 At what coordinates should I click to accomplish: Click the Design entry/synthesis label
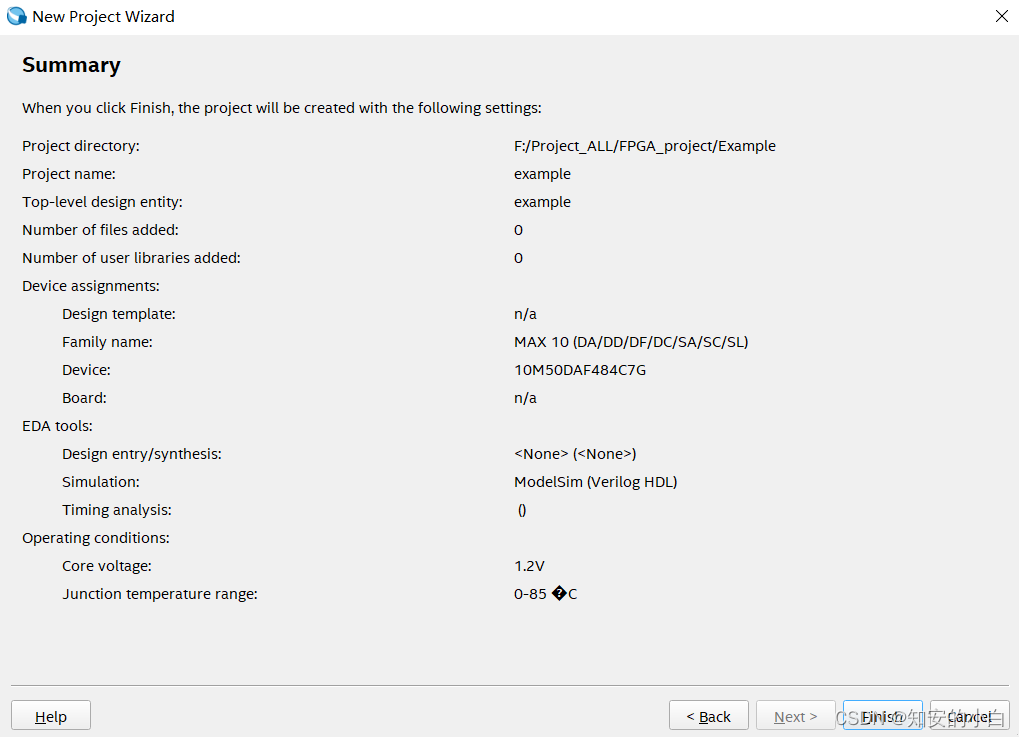[142, 454]
